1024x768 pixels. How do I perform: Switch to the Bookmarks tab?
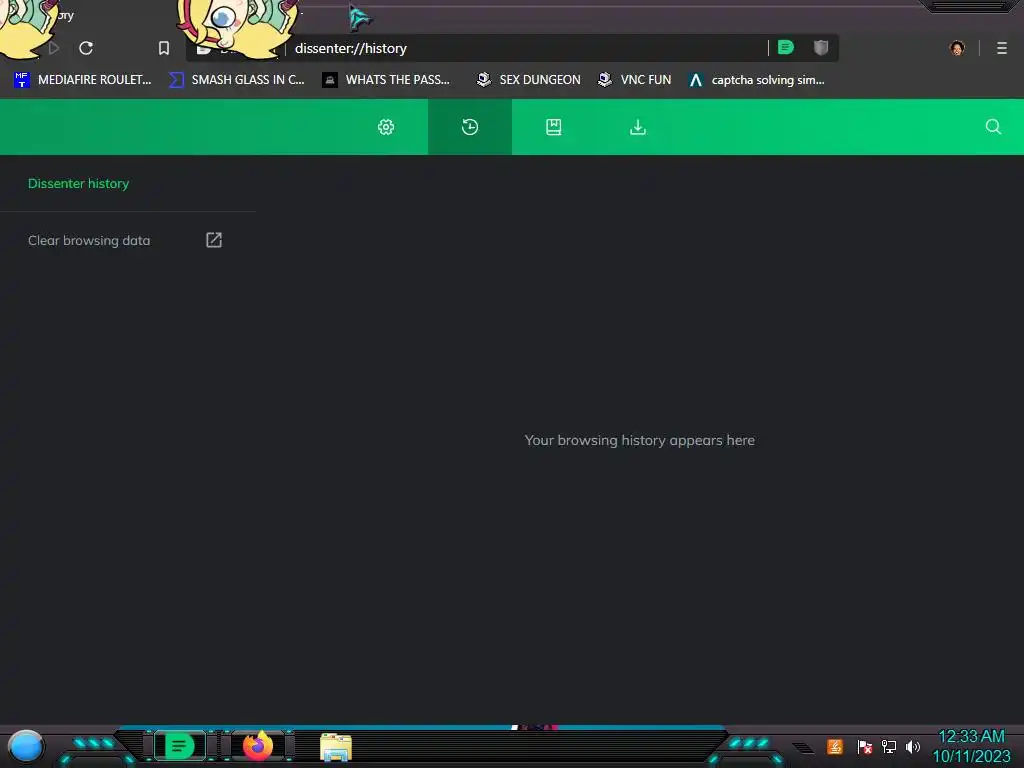coord(554,127)
